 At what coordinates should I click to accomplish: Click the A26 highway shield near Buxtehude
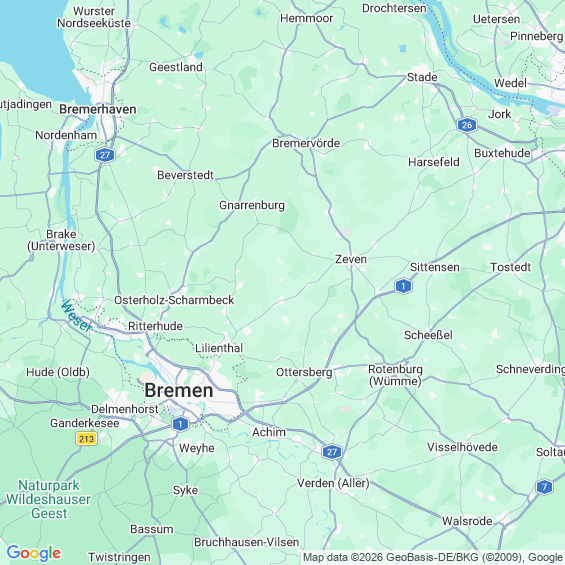[x=467, y=125]
